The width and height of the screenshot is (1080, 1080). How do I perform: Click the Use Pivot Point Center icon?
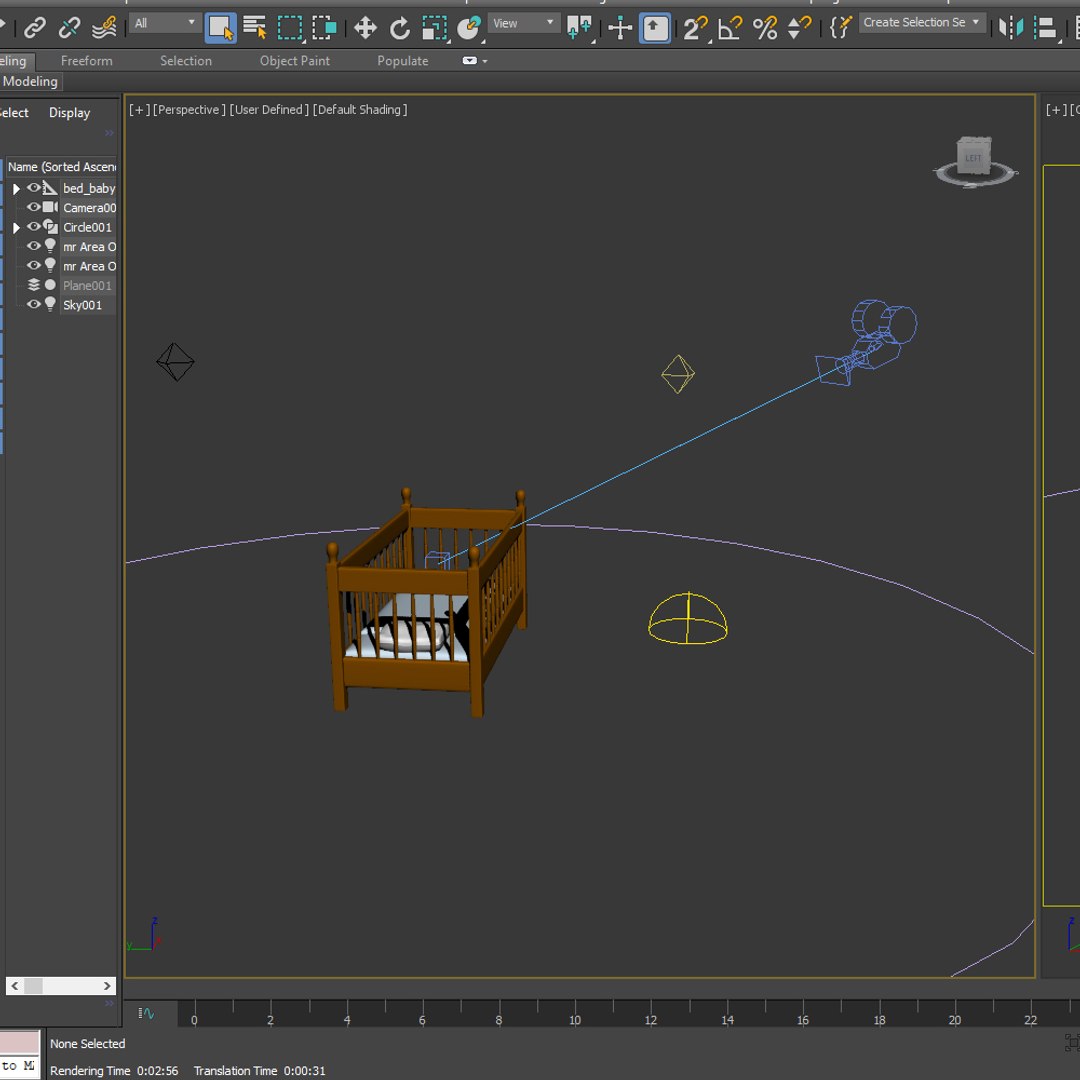click(x=579, y=28)
